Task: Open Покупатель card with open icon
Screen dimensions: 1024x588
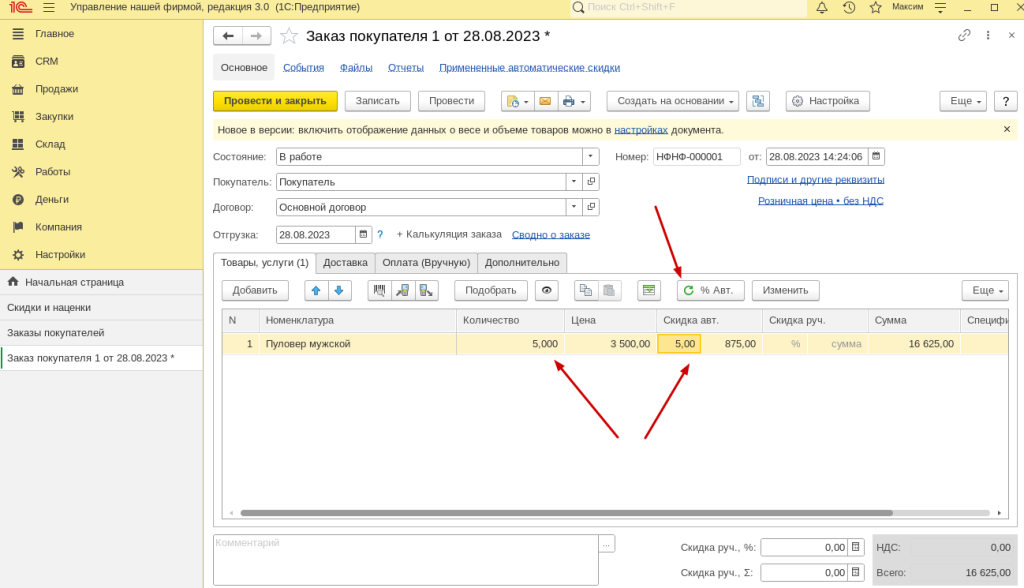Action: click(x=591, y=182)
